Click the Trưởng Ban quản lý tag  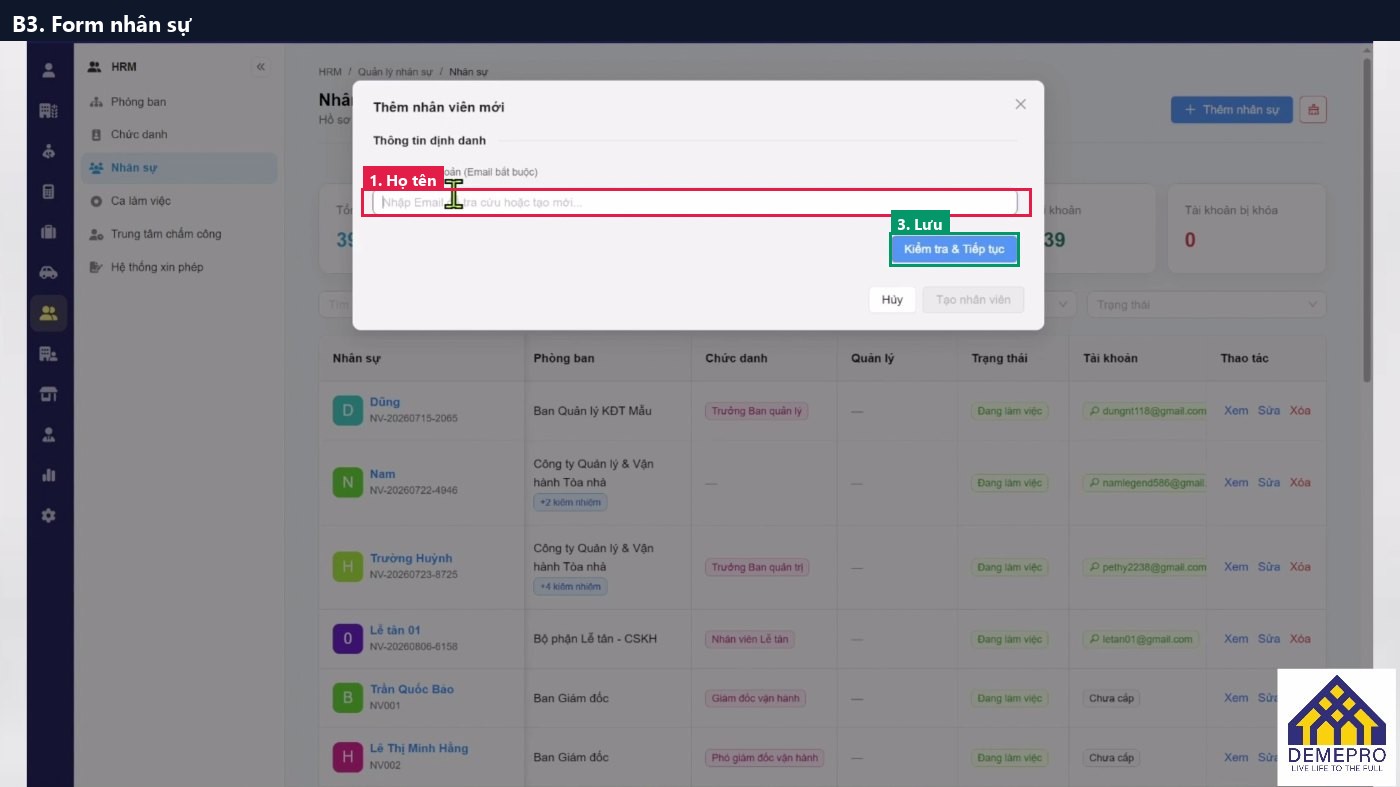point(757,410)
